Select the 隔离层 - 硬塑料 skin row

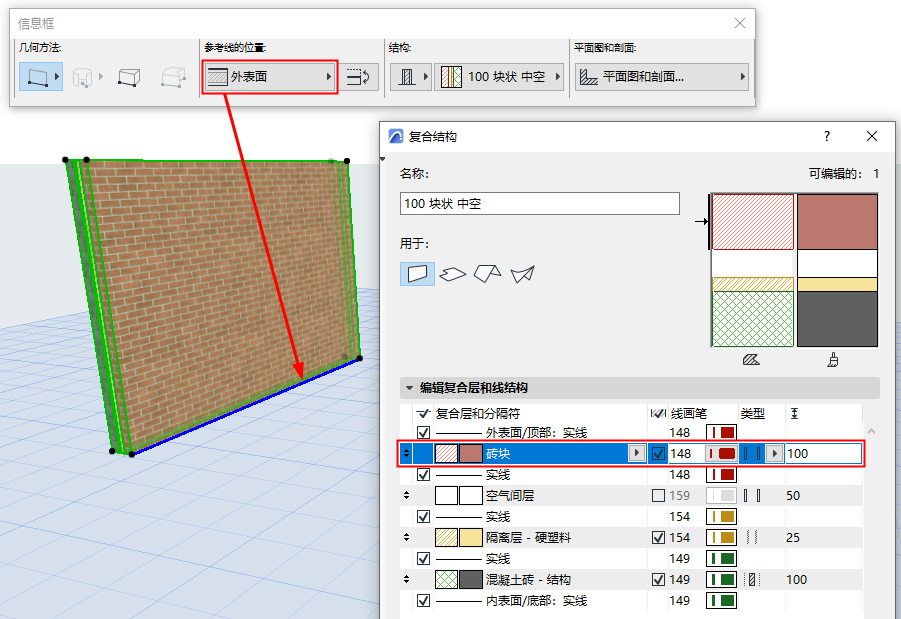(x=631, y=537)
